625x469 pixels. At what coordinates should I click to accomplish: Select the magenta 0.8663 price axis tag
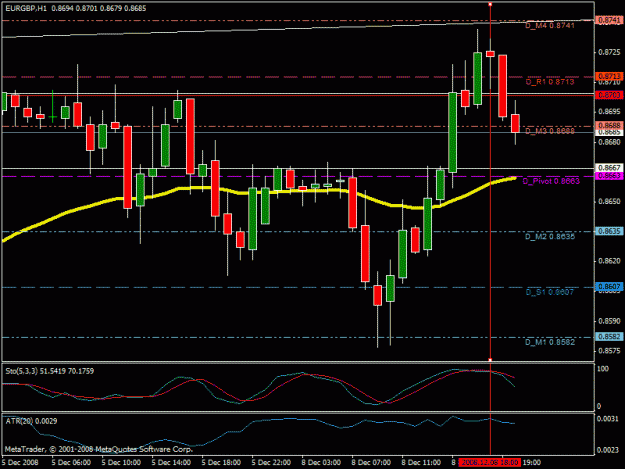609,175
